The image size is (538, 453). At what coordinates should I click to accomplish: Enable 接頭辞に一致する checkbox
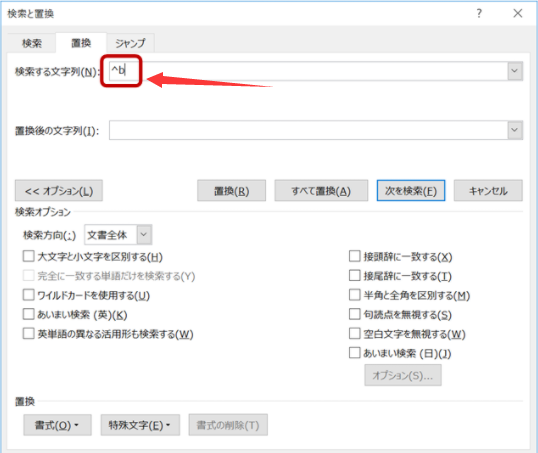tap(354, 256)
